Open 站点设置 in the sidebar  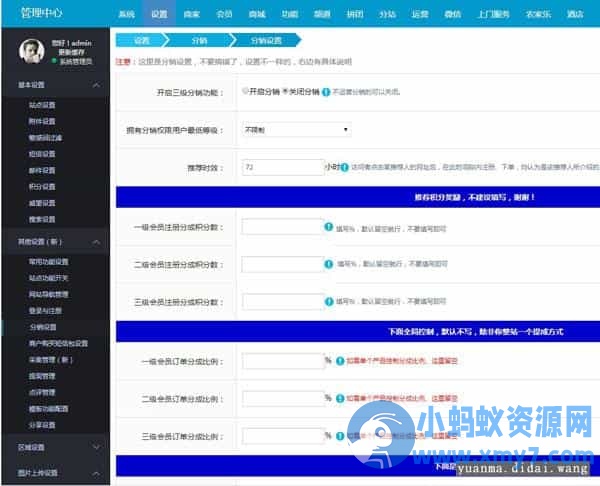coord(42,105)
